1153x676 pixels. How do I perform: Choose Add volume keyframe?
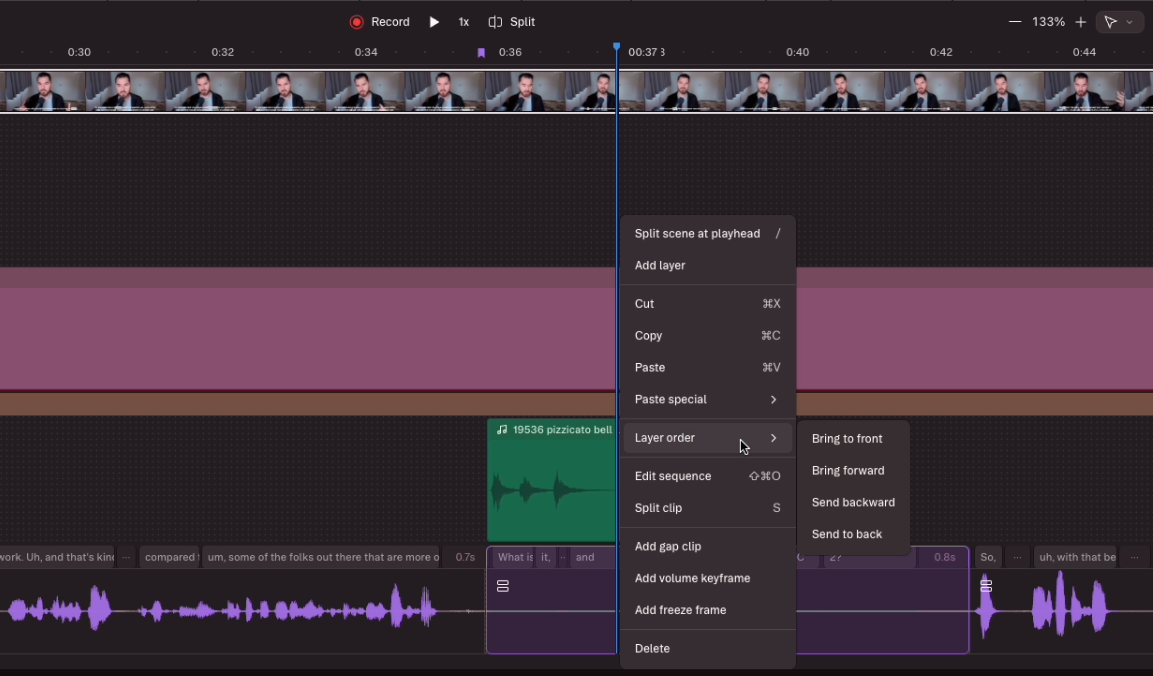[707, 577]
